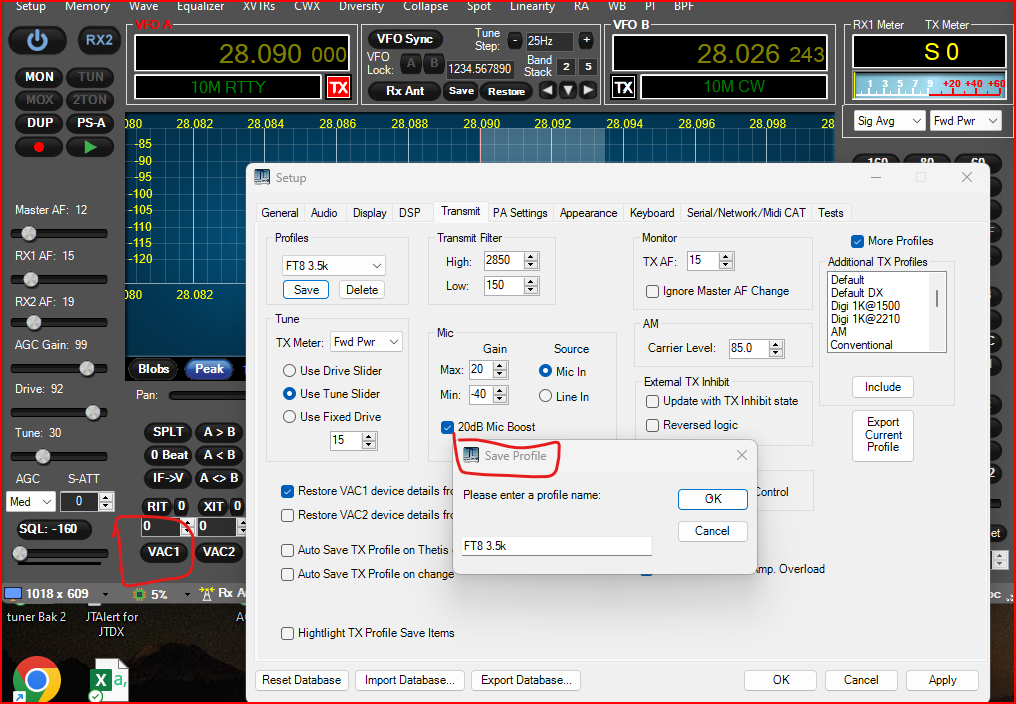
Task: Click the VFO A red TX indicator
Action: 338,88
